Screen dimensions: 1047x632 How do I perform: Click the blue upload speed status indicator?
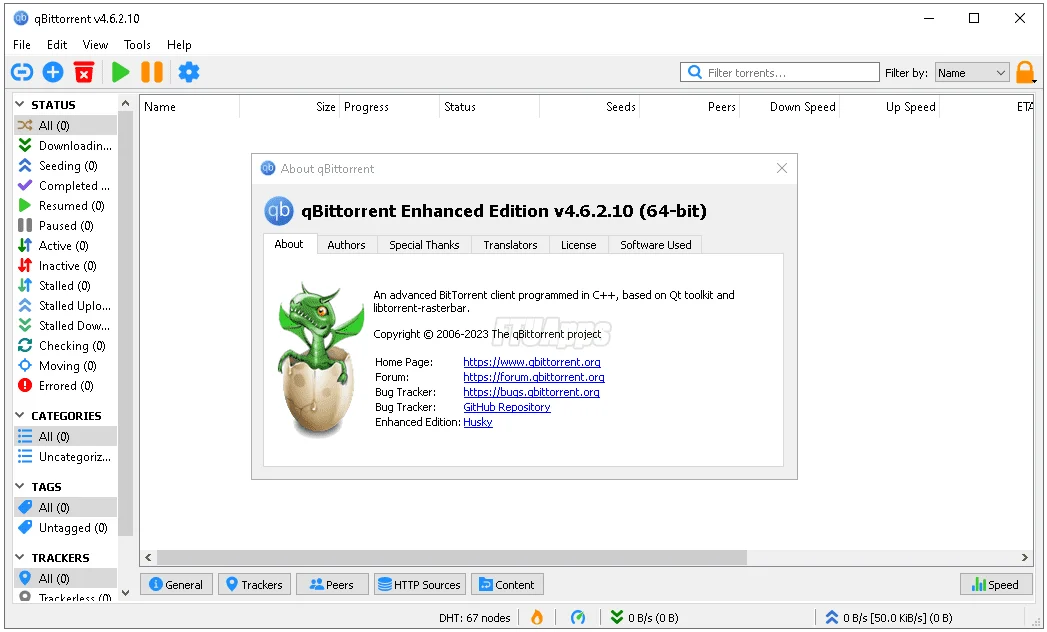point(889,618)
